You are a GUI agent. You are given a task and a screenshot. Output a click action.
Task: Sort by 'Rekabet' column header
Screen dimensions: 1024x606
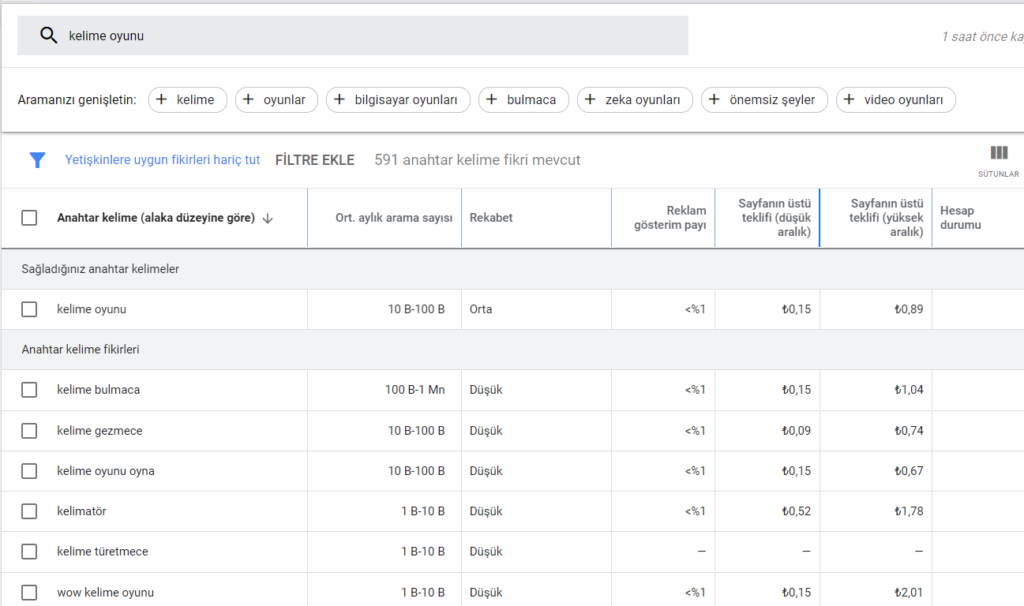490,218
